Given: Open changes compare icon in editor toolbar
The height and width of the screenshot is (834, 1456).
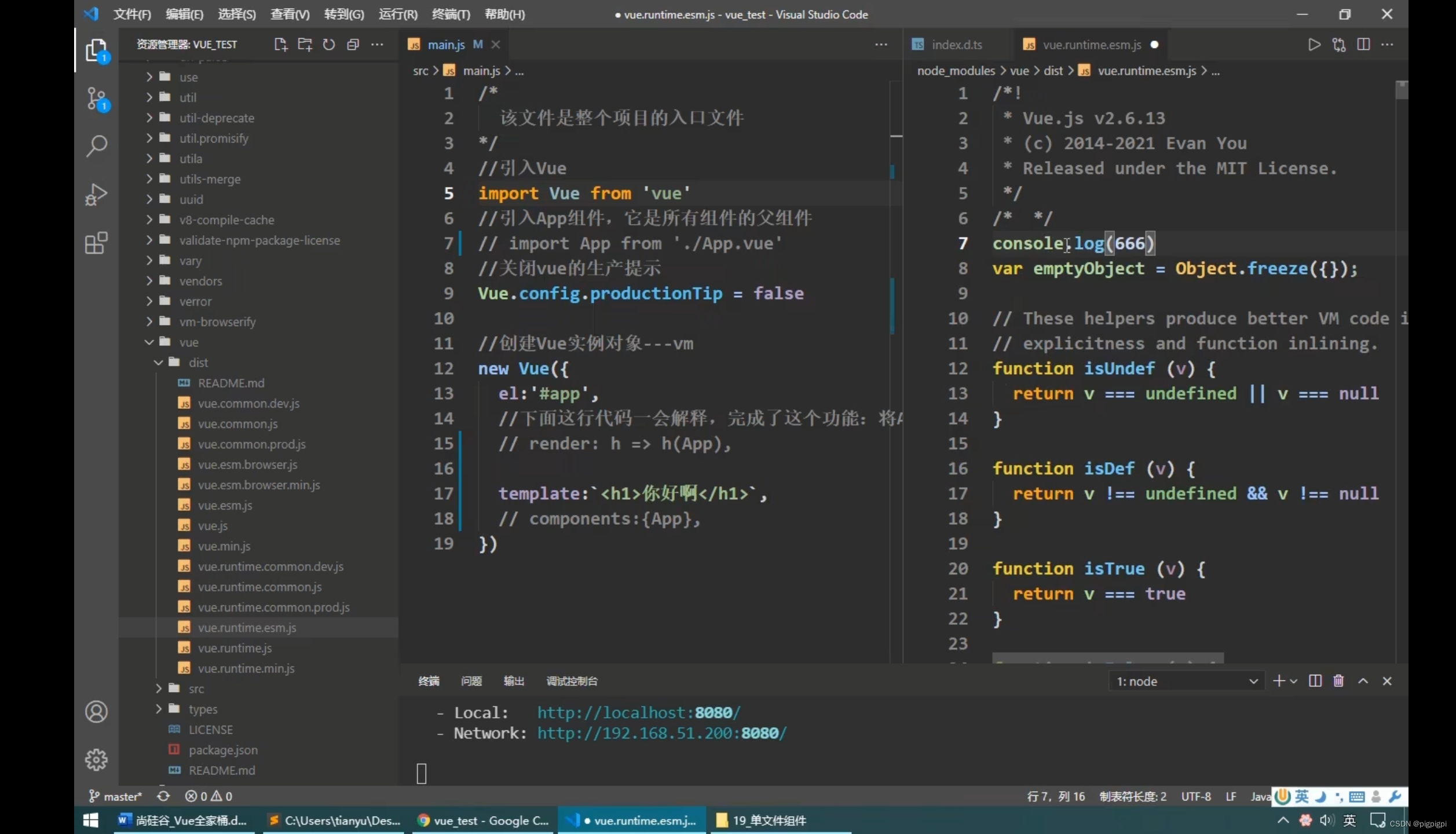Looking at the screenshot, I should tap(1339, 45).
